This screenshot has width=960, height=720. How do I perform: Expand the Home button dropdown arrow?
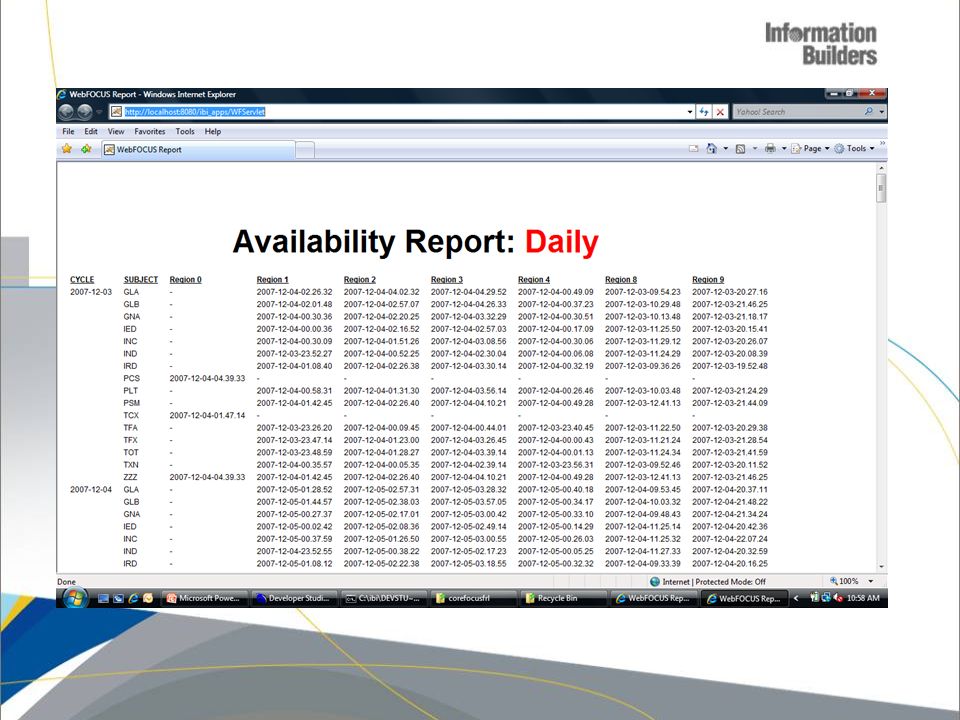pyautogui.click(x=726, y=149)
